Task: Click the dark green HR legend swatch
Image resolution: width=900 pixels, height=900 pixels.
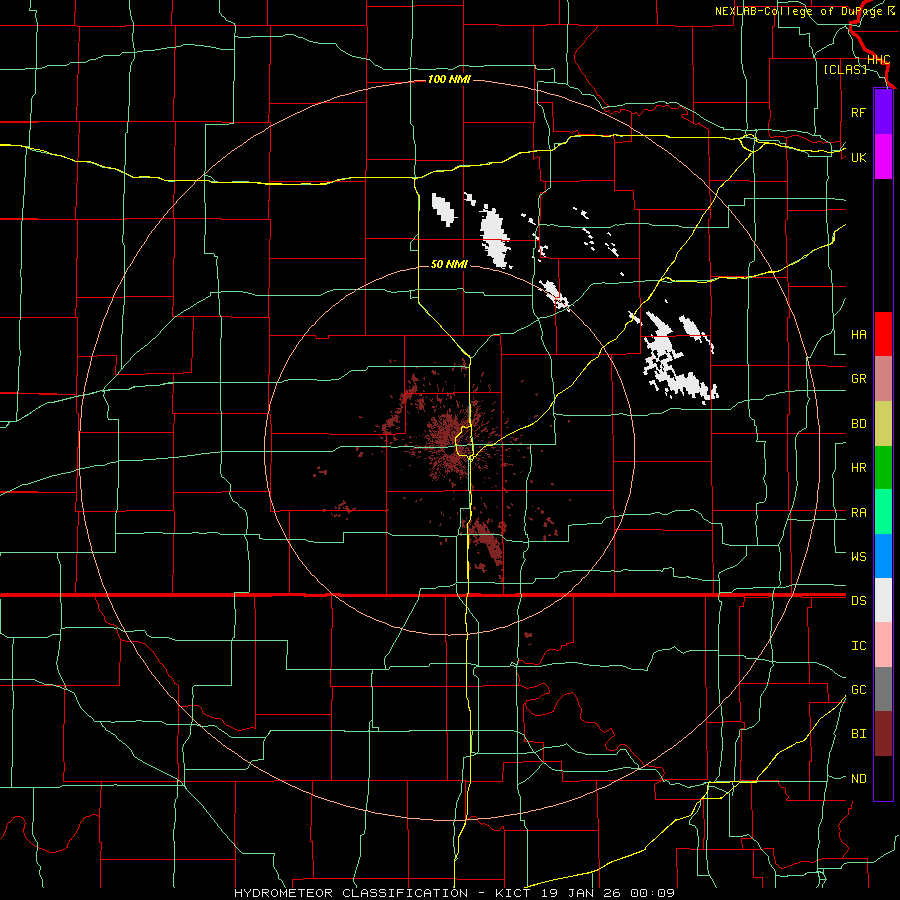Action: 883,467
